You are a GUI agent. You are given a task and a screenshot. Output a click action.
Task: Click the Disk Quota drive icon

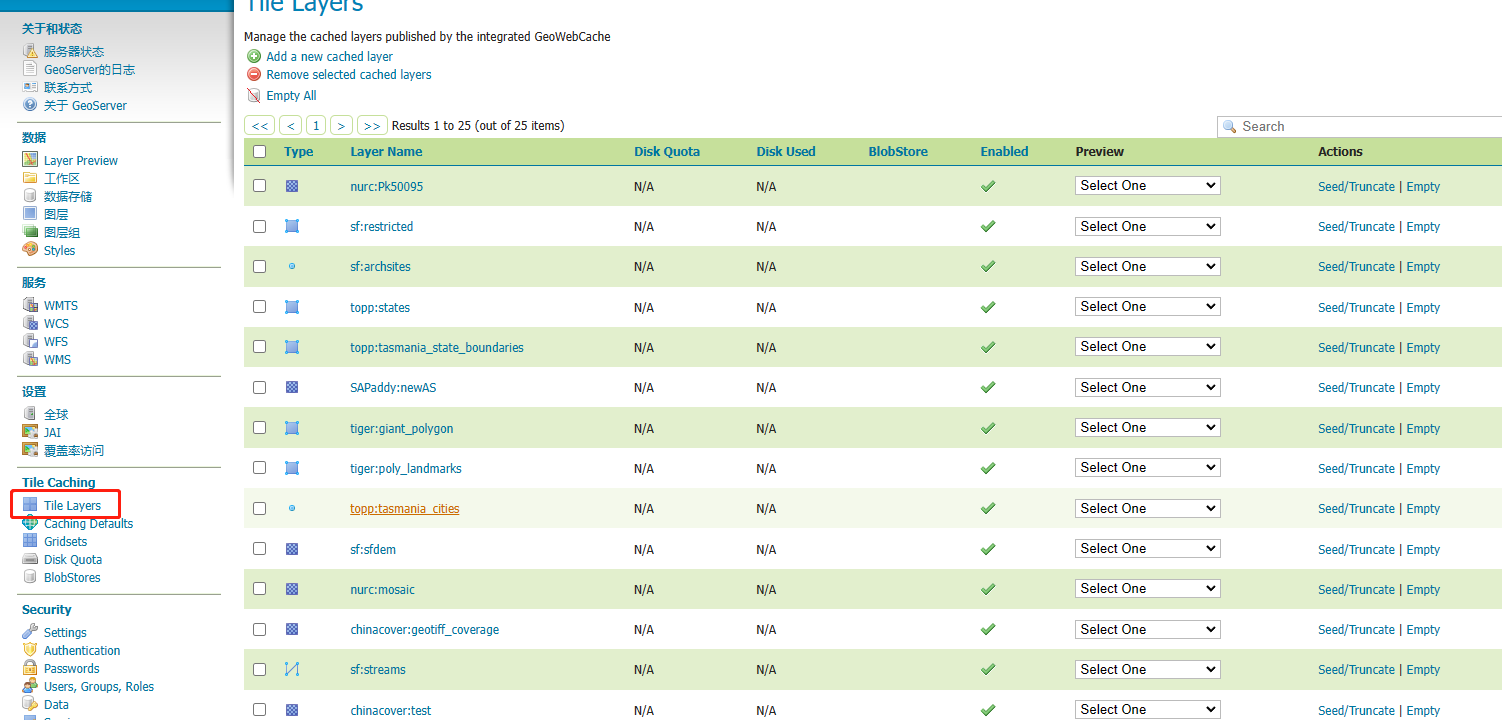coord(30,559)
